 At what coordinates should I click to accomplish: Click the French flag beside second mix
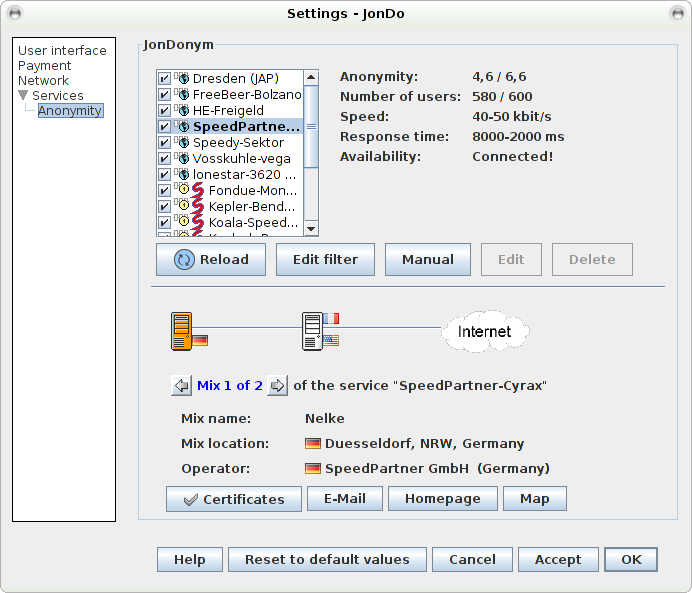tap(331, 318)
